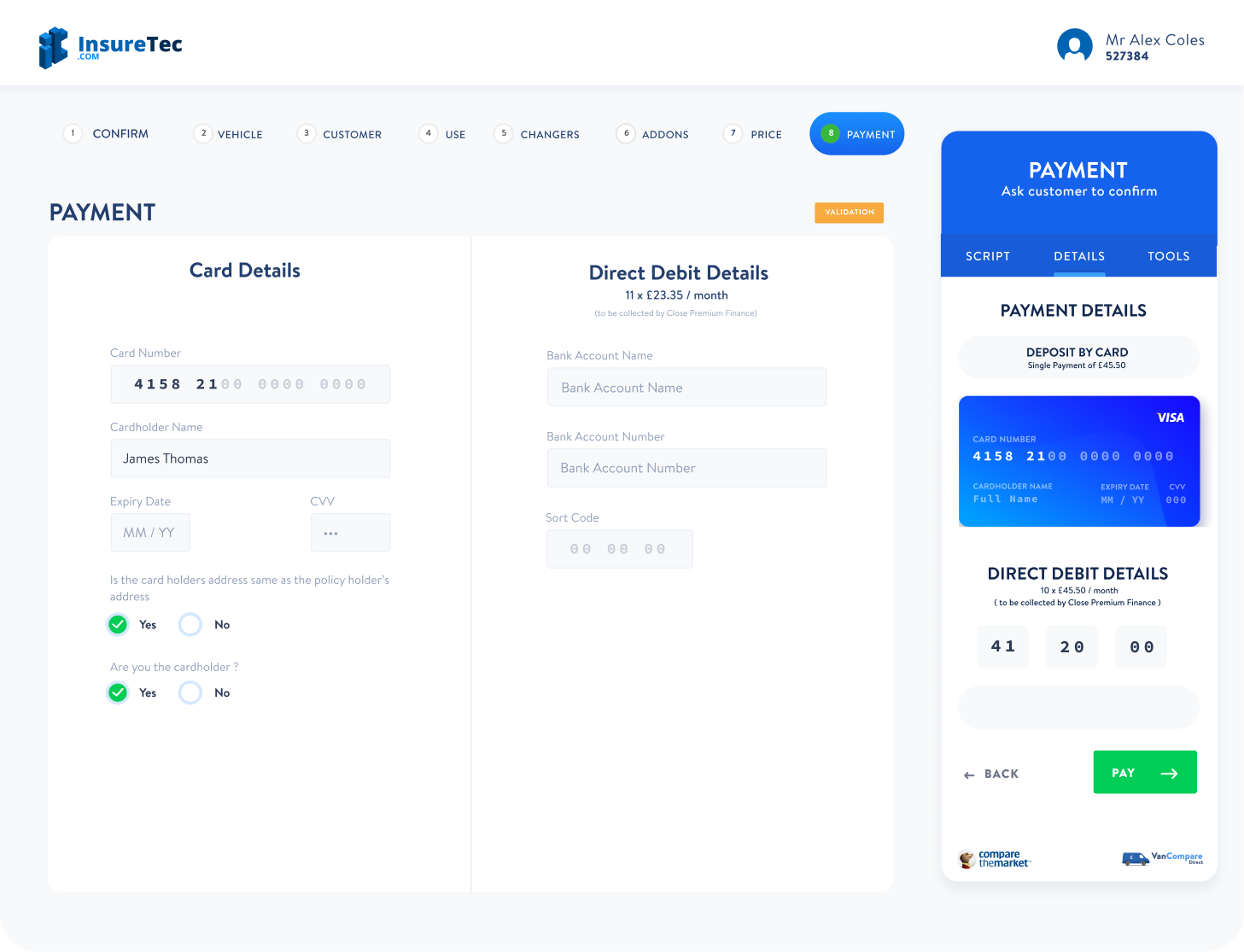Select step 1 number circle

click(73, 133)
